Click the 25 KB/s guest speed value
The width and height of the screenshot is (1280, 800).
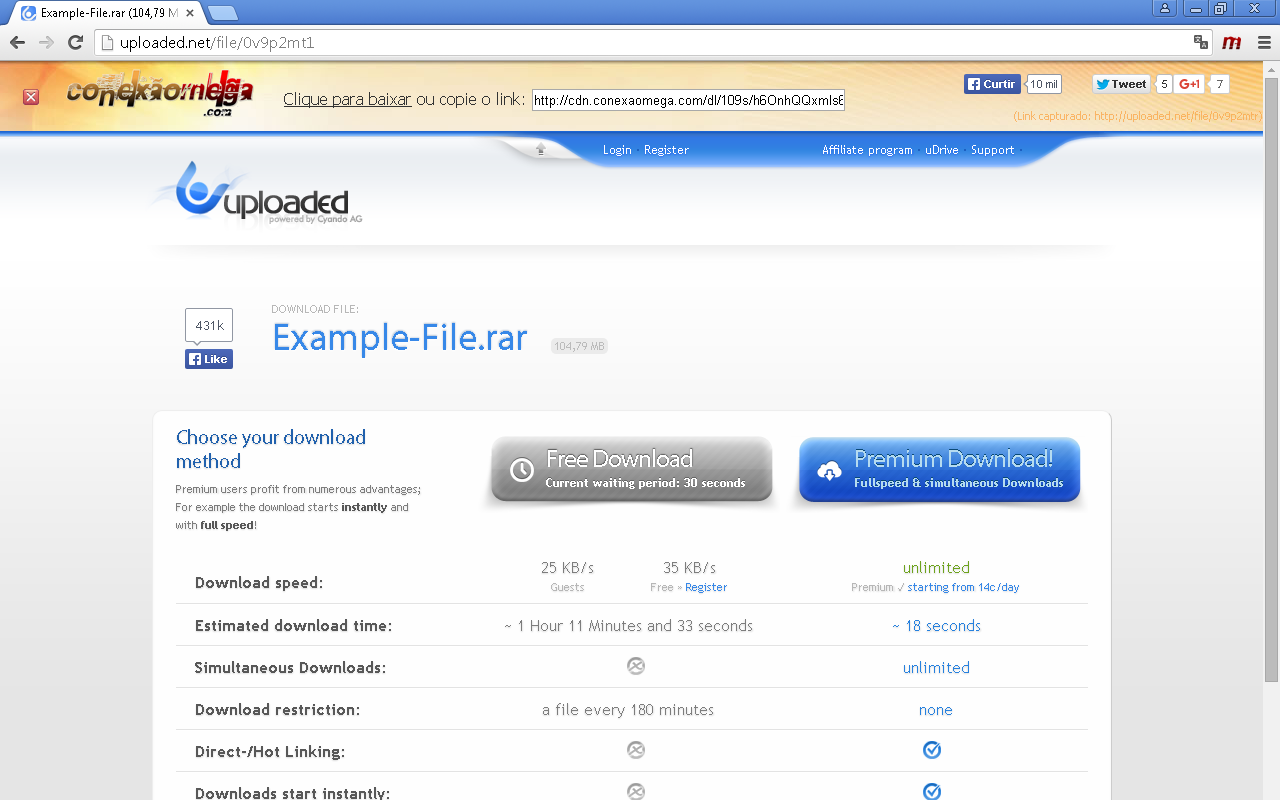point(567,568)
